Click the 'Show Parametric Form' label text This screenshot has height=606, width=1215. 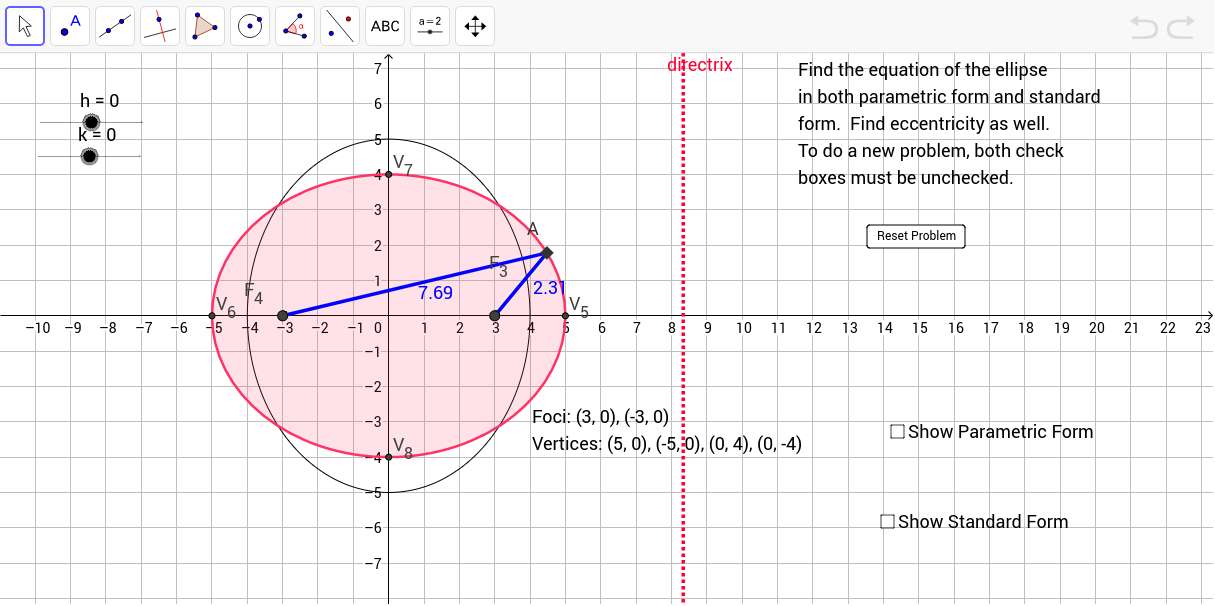point(1001,432)
